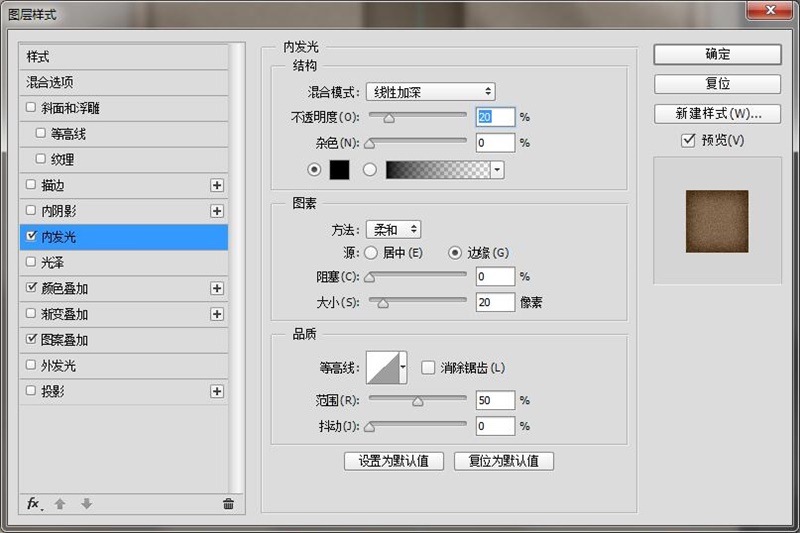Screen dimensions: 800x533
Task: Enable the 描边 checkbox
Action: coord(31,184)
